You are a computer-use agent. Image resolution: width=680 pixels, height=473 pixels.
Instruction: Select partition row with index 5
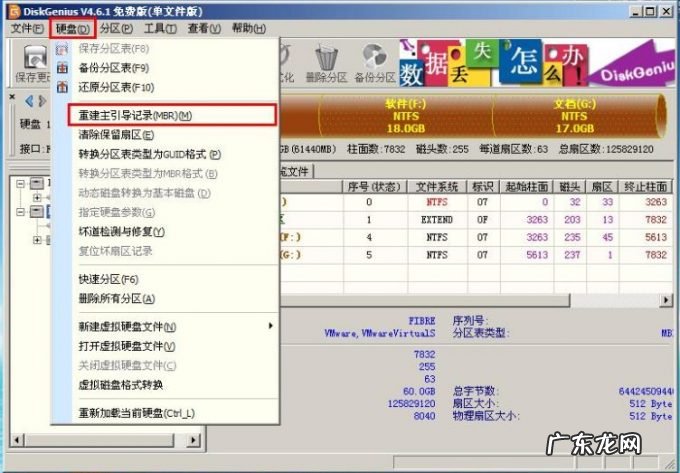(476, 255)
